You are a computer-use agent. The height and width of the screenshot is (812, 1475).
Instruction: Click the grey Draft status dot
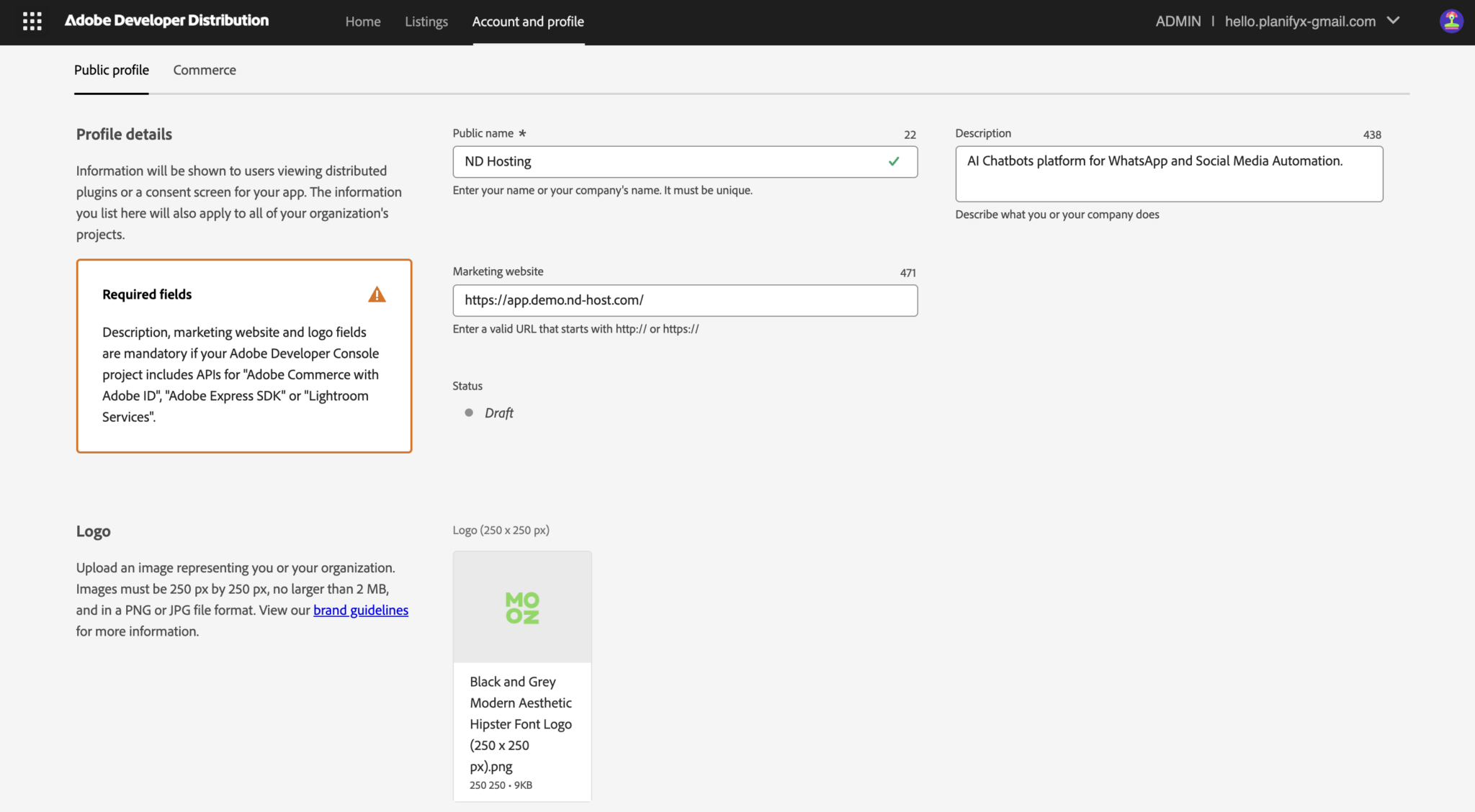[469, 412]
